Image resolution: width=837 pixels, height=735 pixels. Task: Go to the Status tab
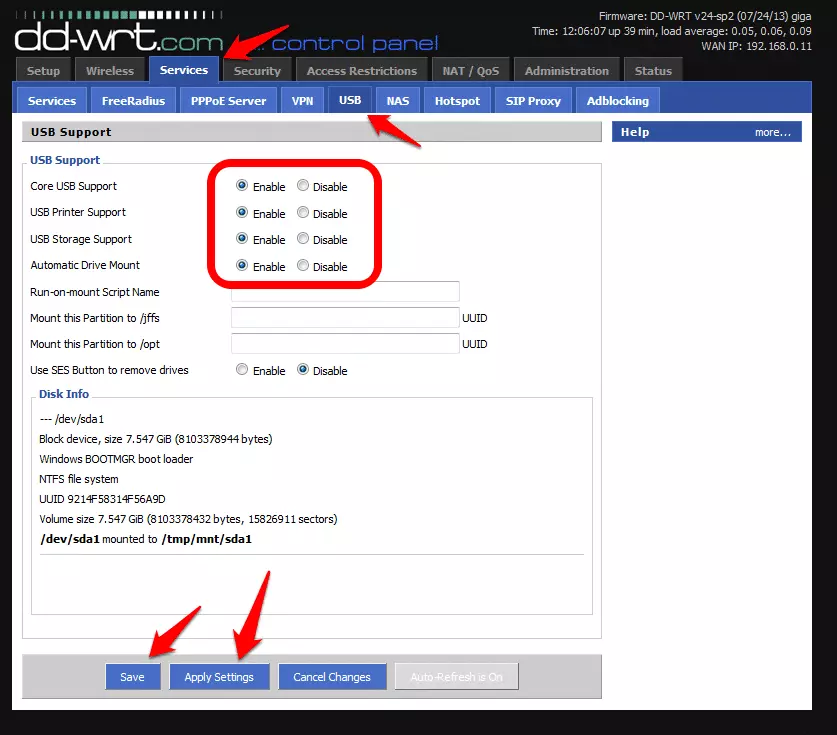(x=653, y=71)
